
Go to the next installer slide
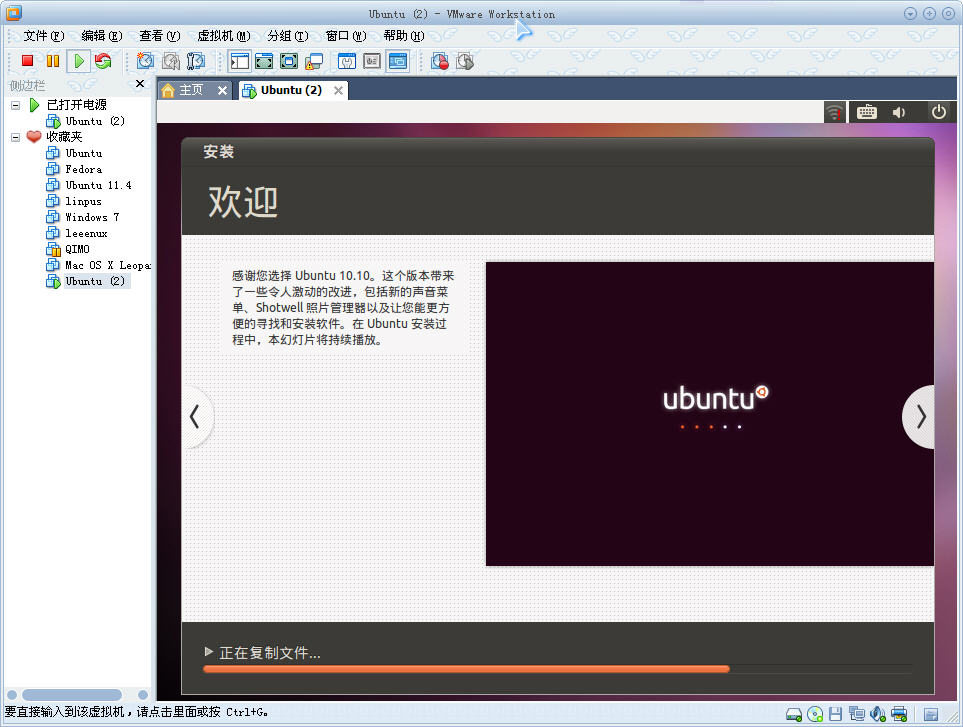click(x=919, y=417)
